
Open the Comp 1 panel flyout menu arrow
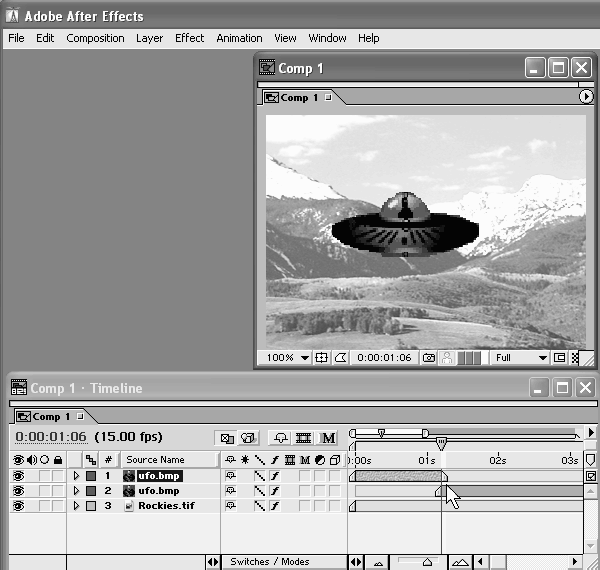pyautogui.click(x=586, y=97)
